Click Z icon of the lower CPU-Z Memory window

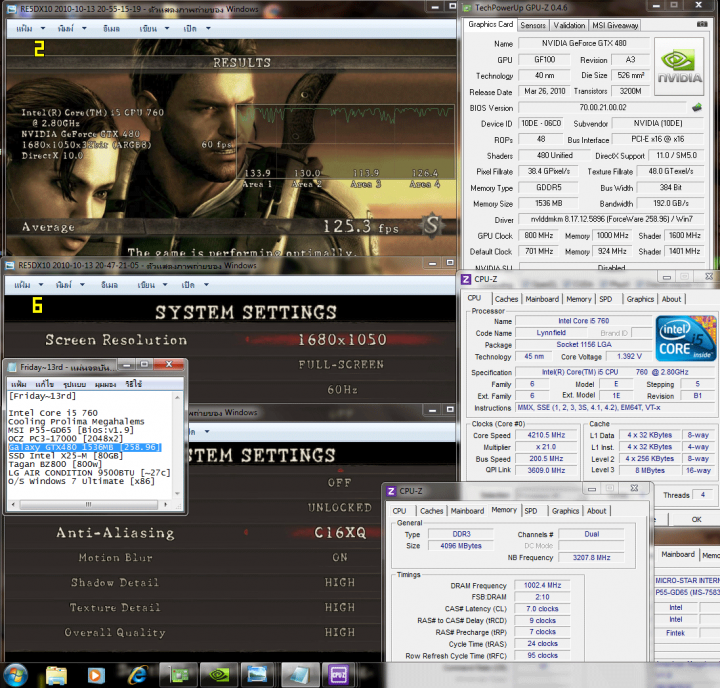tap(391, 491)
